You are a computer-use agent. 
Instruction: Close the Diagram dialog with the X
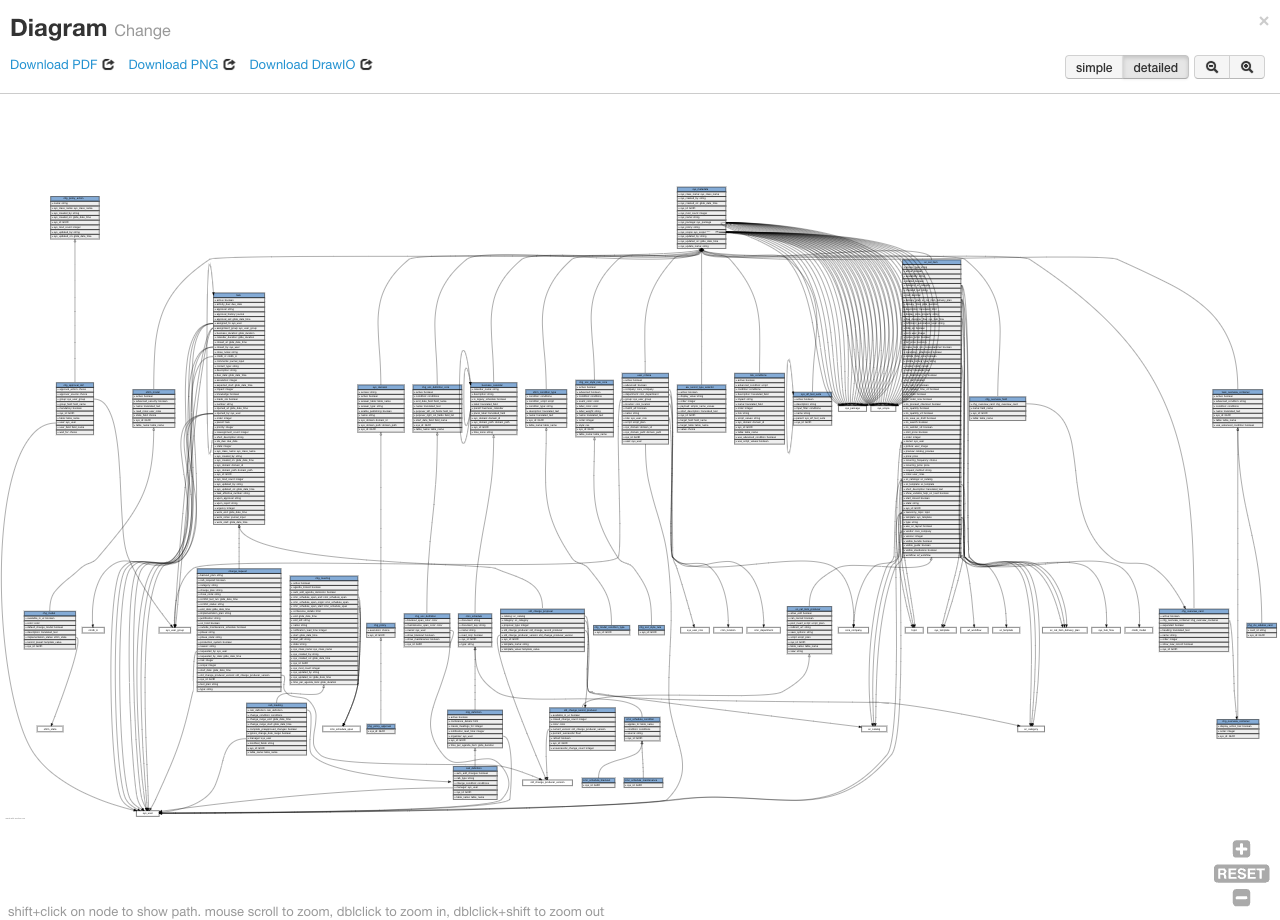(x=1264, y=21)
